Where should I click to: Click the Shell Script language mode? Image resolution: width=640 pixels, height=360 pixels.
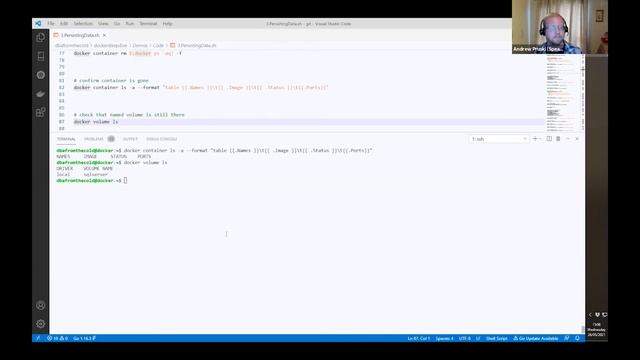pos(497,338)
